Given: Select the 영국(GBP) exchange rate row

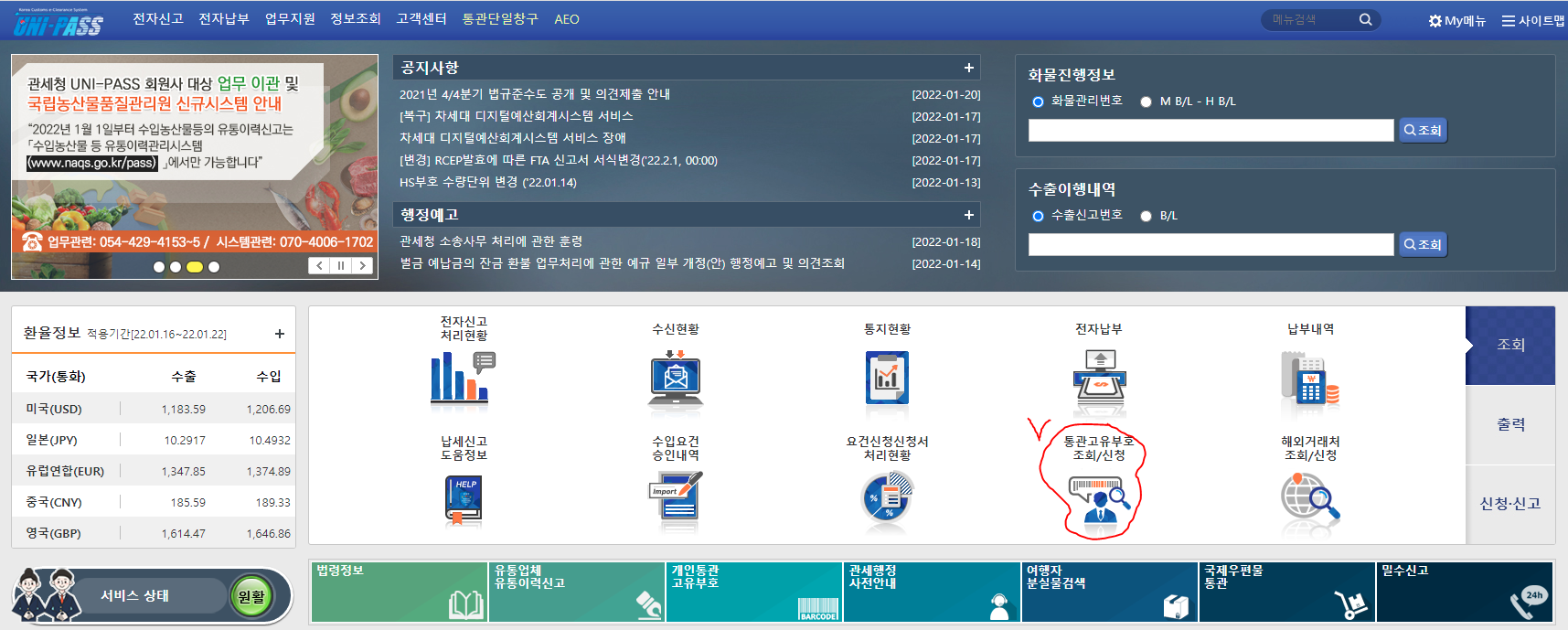Looking at the screenshot, I should tap(154, 533).
